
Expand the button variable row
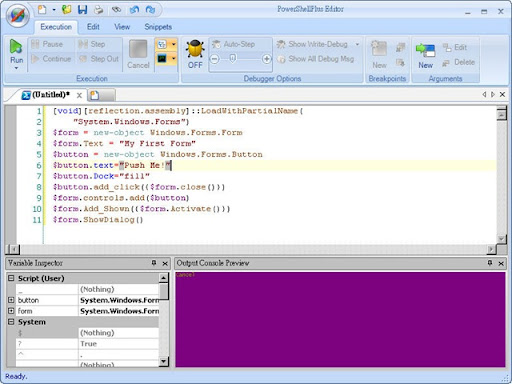click(11, 300)
